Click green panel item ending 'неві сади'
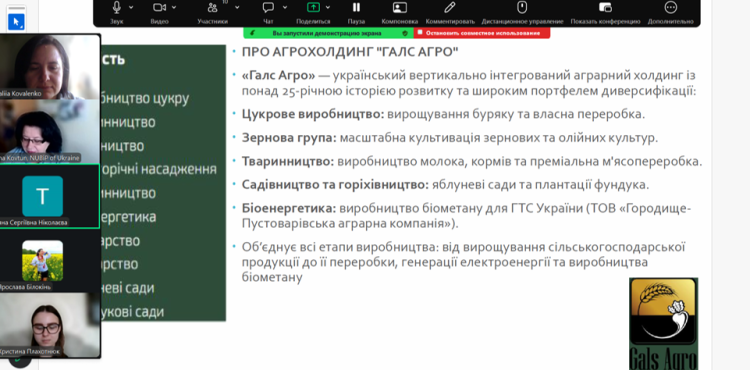The height and width of the screenshot is (370, 750). click(x=128, y=288)
